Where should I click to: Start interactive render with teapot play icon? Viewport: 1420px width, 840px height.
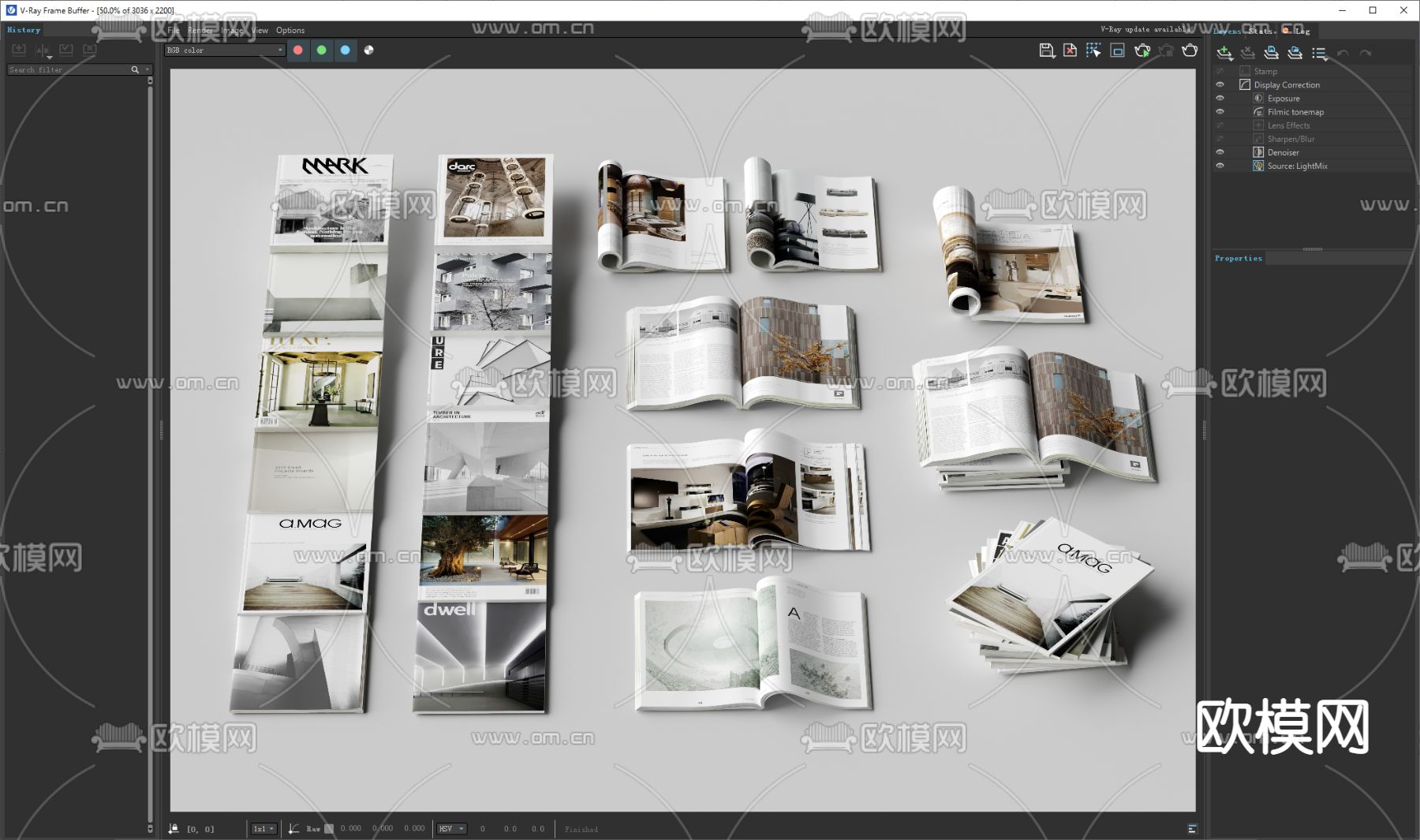coord(1142,50)
